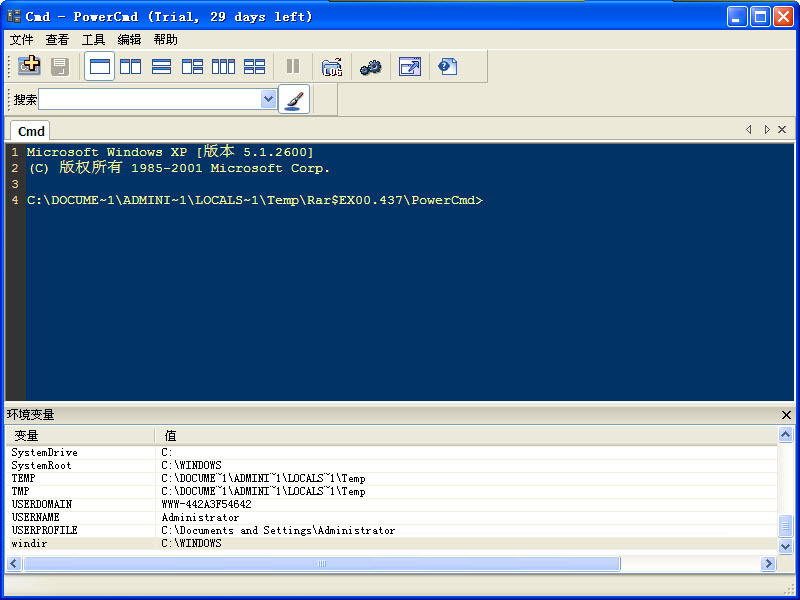This screenshot has width=800, height=600.
Task: Click the new command window icon
Action: pos(30,67)
